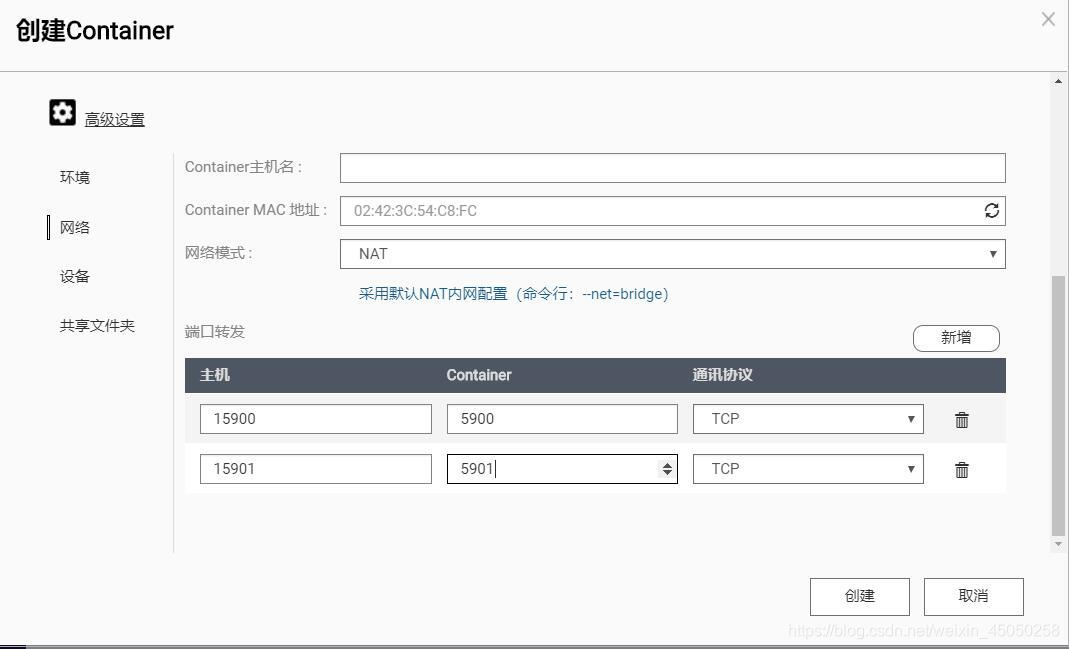
Task: Click the scrollbar up arrow
Action: tap(1058, 81)
